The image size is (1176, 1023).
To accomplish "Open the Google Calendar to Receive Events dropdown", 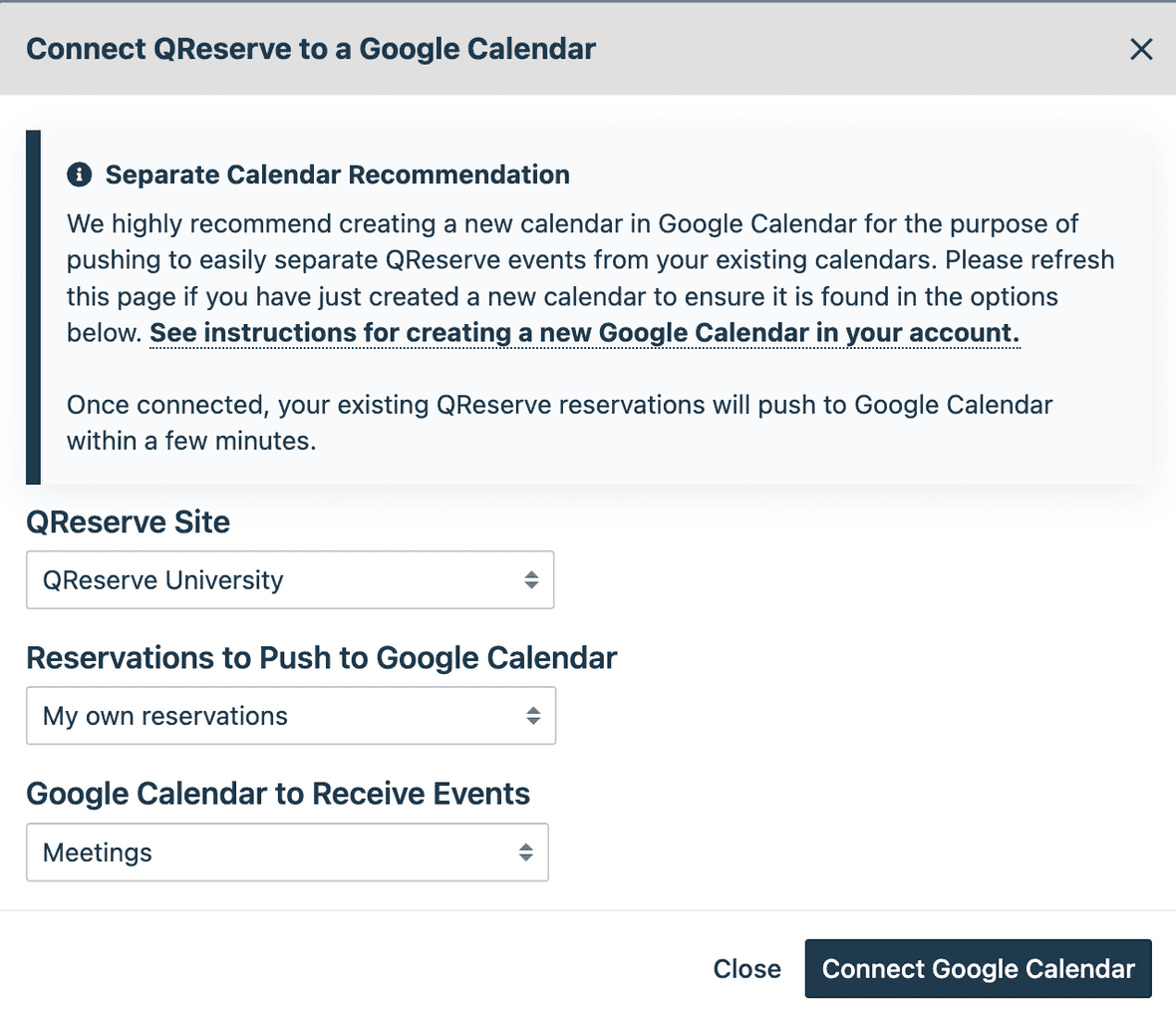I will 287,852.
